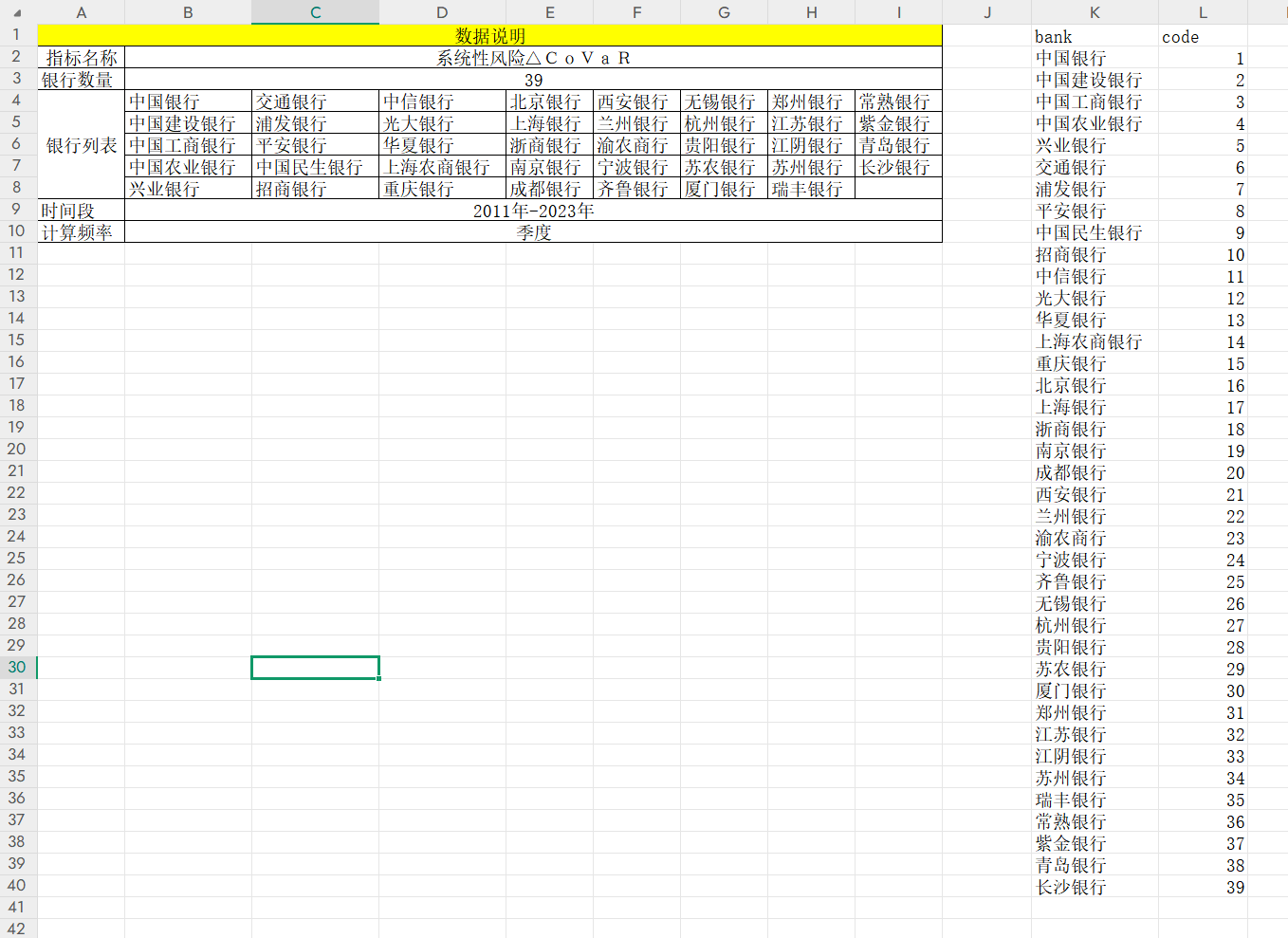The width and height of the screenshot is (1288, 938).
Task: Select the 系统性风险△CoVaR cell
Action: coord(533,58)
